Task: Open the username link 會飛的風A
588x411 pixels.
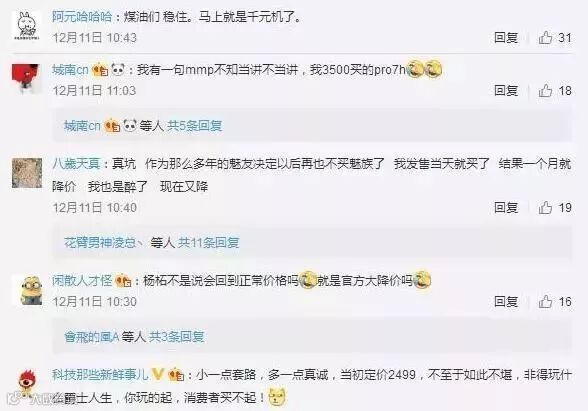Action: pyautogui.click(x=92, y=337)
